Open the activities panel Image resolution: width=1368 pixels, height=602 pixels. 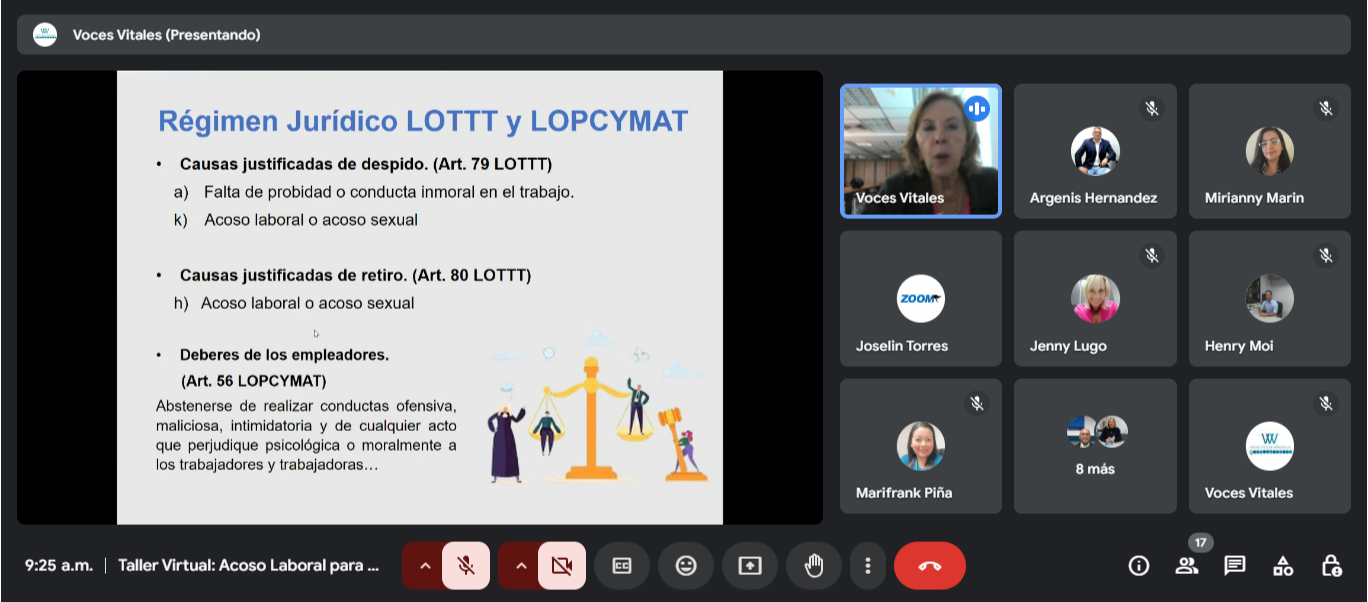pos(1283,566)
